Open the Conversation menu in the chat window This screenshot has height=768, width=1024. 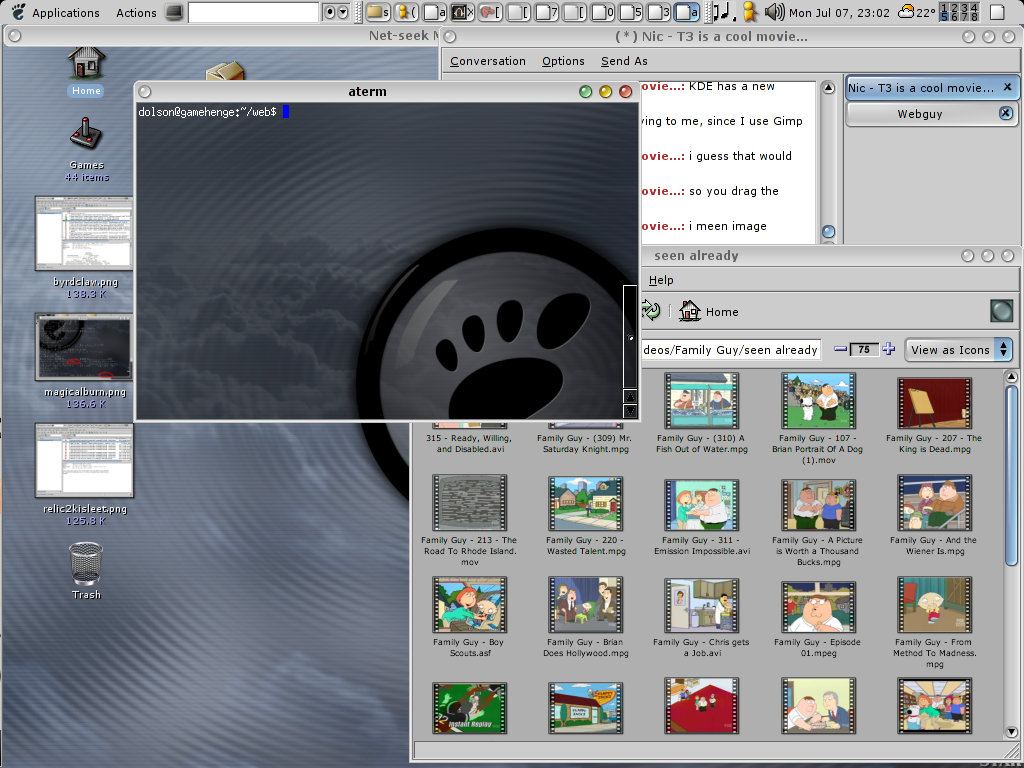487,61
